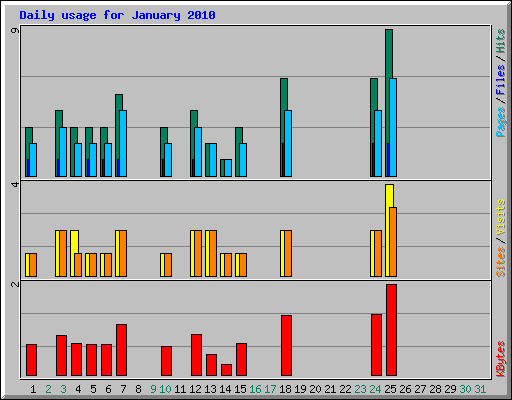Click green day "30" on the x-axis
The height and width of the screenshot is (400, 512).
pyautogui.click(x=465, y=389)
